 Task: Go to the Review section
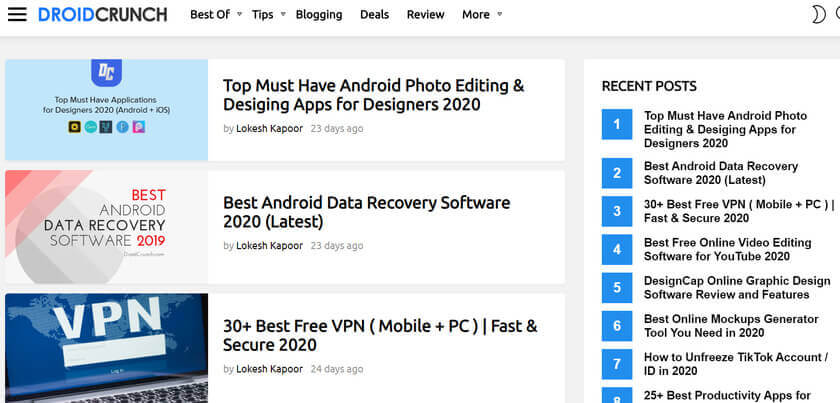click(425, 14)
